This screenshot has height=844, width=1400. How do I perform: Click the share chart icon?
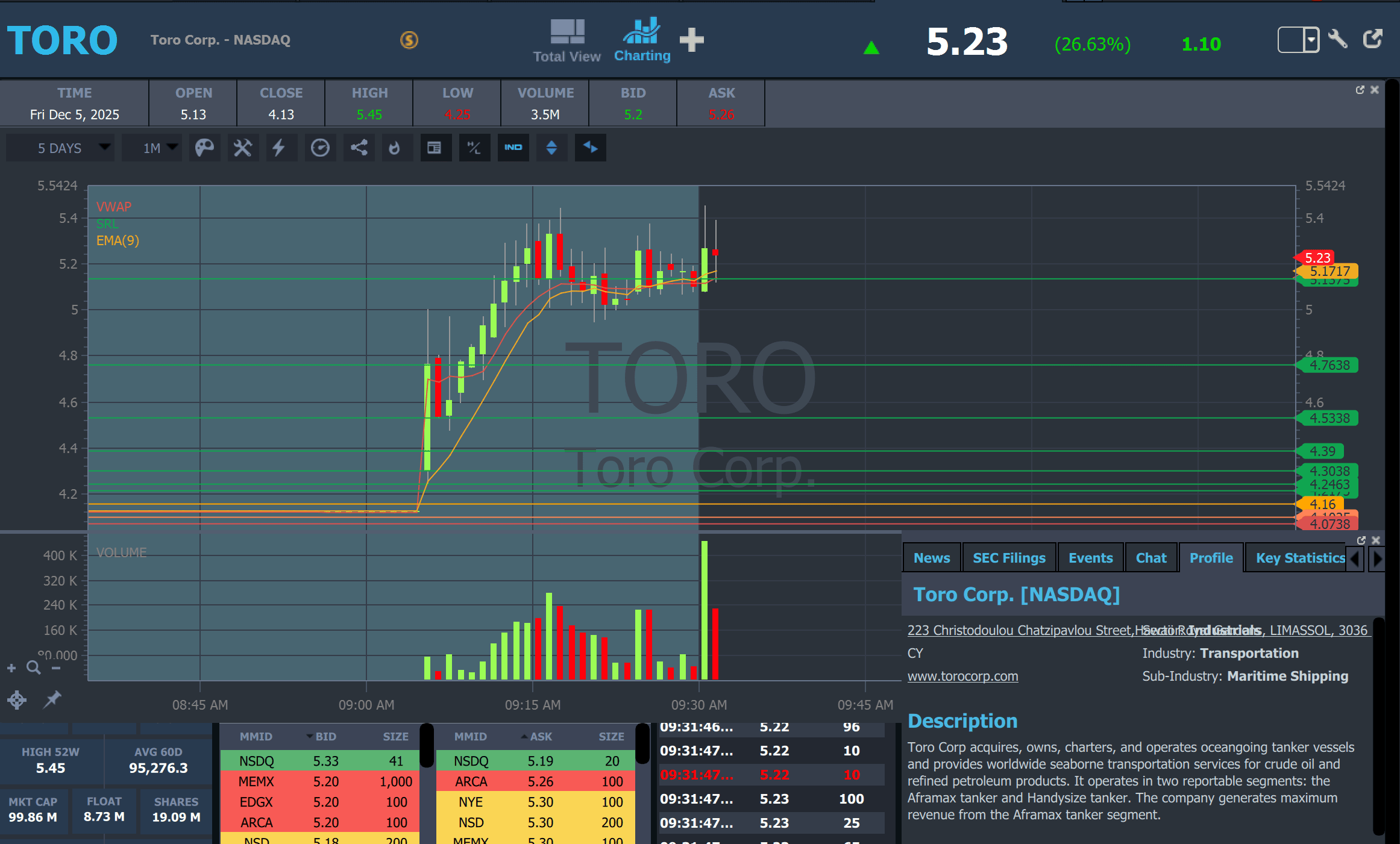point(359,148)
